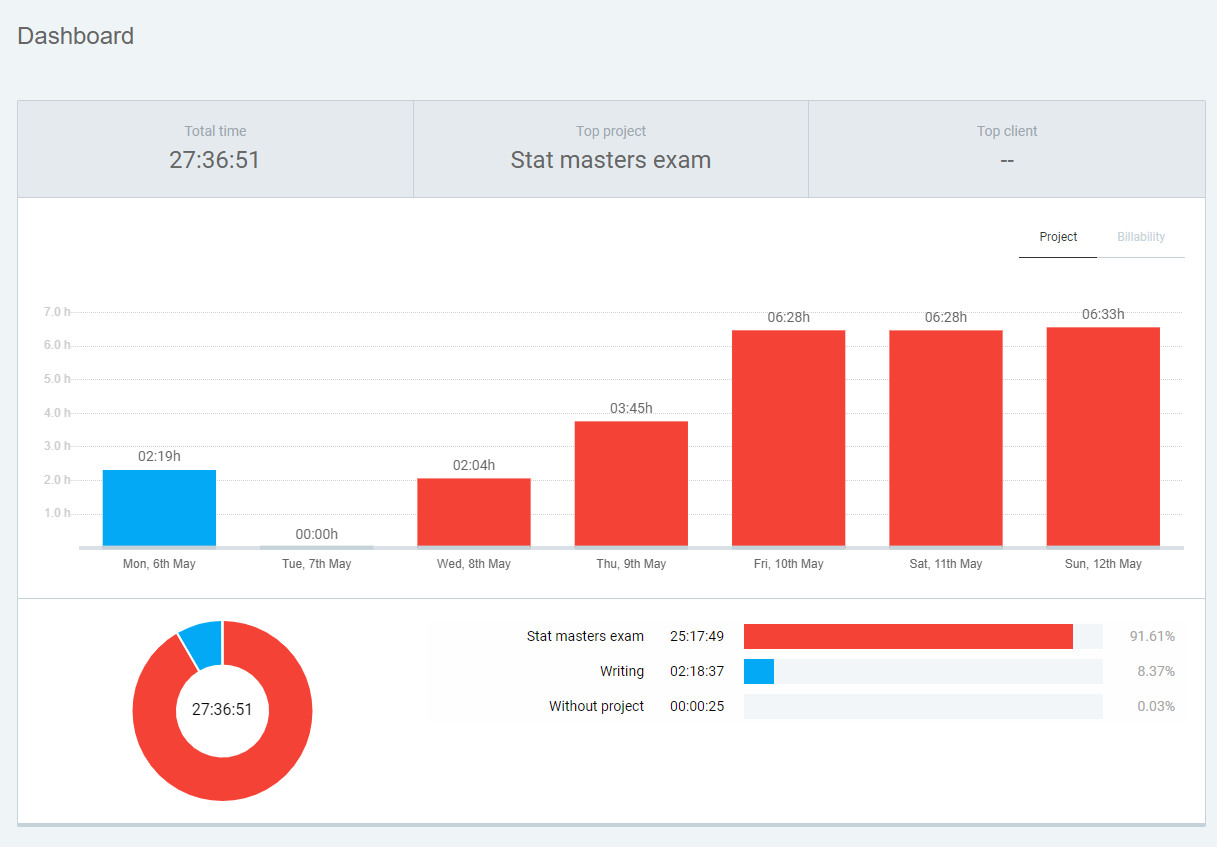
Task: Click the Sunday 12th May bar
Action: [x=1103, y=437]
